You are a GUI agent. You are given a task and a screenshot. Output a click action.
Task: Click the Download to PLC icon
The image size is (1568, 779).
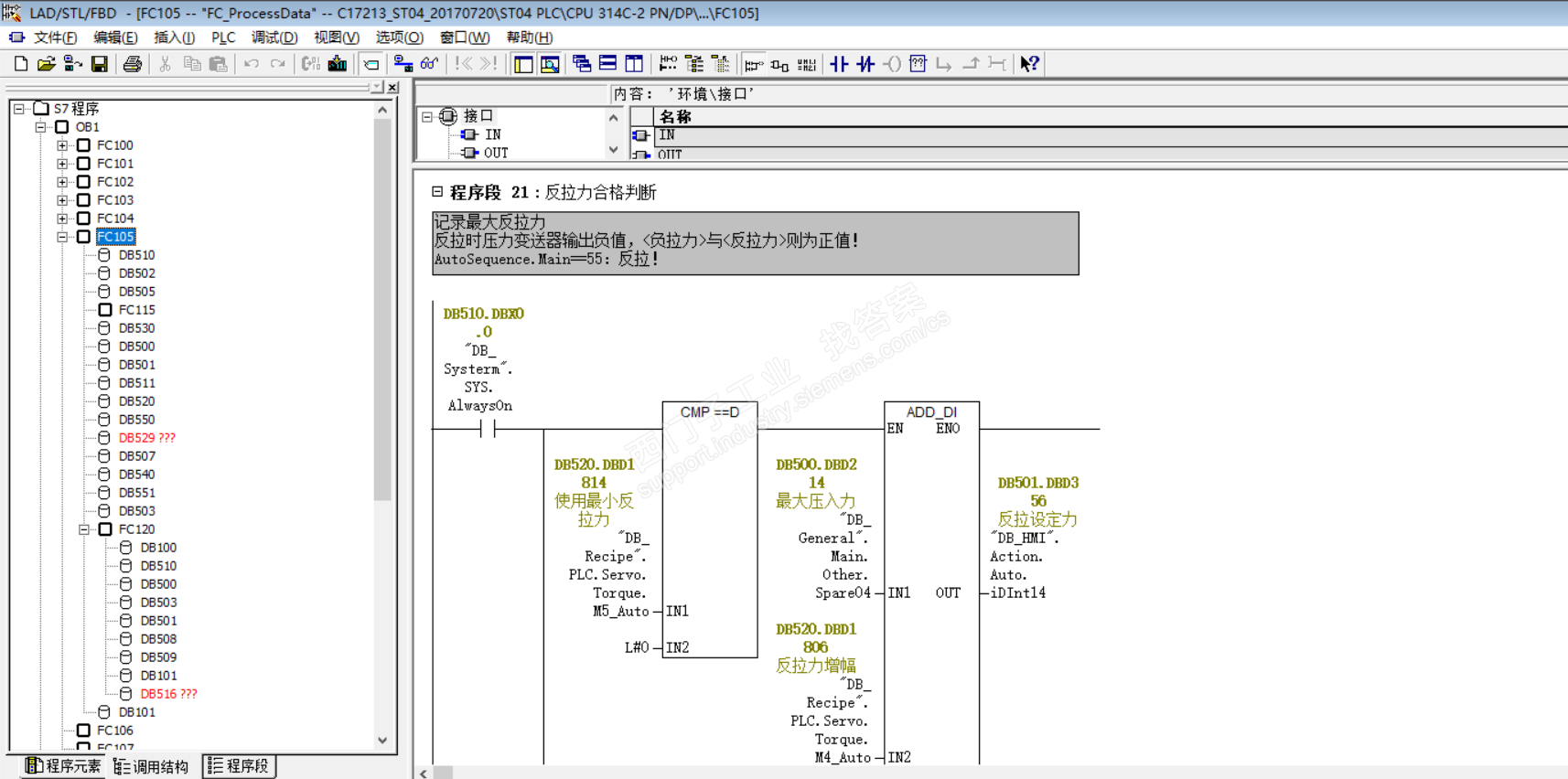click(338, 64)
